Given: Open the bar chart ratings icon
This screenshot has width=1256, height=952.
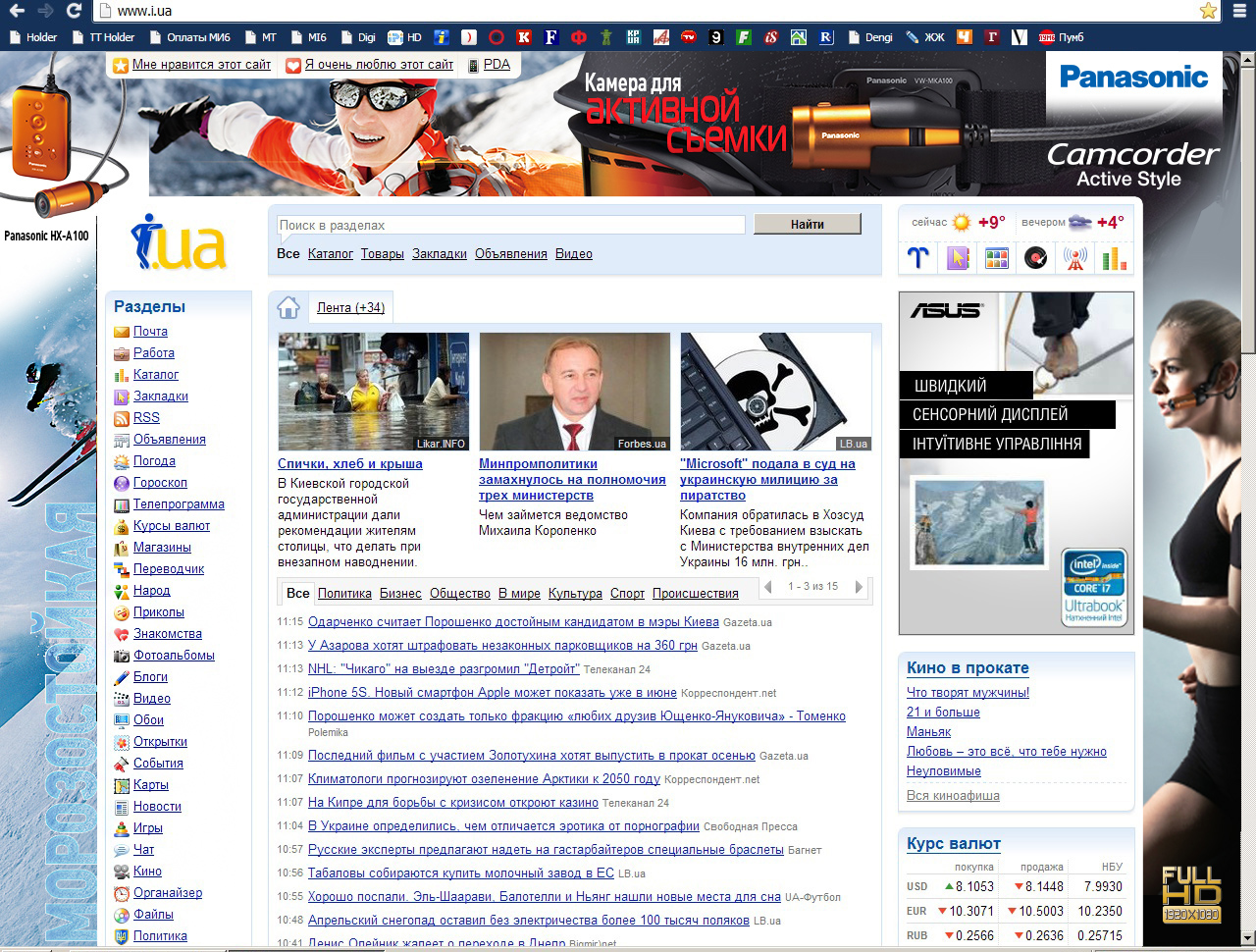Looking at the screenshot, I should 1115,258.
